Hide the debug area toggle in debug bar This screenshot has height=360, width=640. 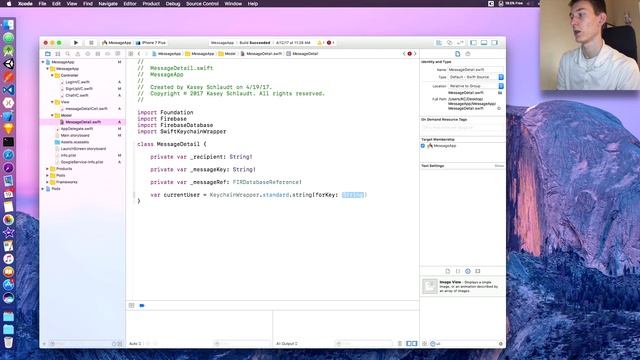(131, 305)
